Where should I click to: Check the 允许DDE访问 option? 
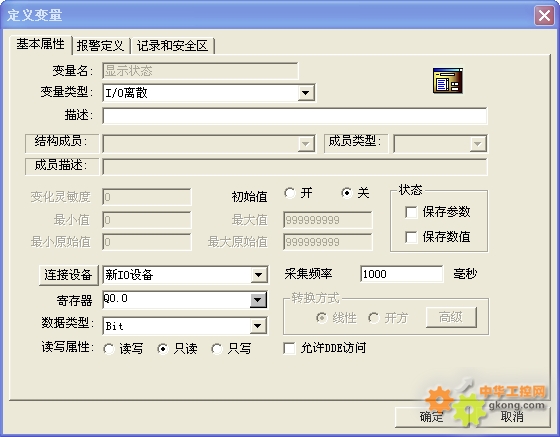tap(289, 348)
